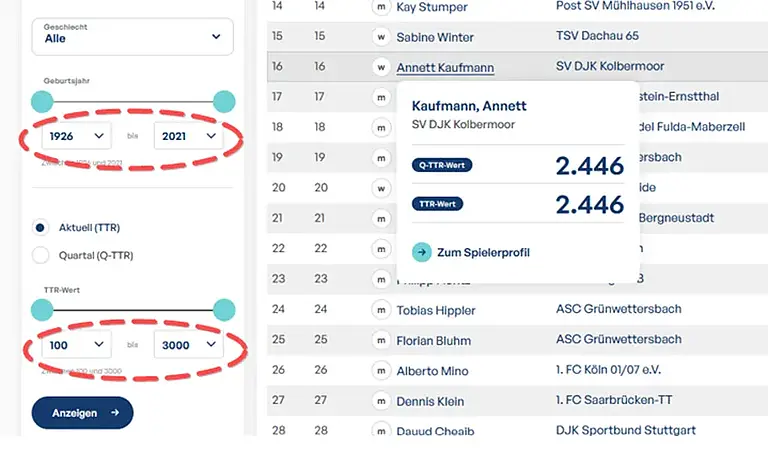This screenshot has width=768, height=452.
Task: Select the Quartal (Q-TTR) radio option
Action: pos(40,255)
